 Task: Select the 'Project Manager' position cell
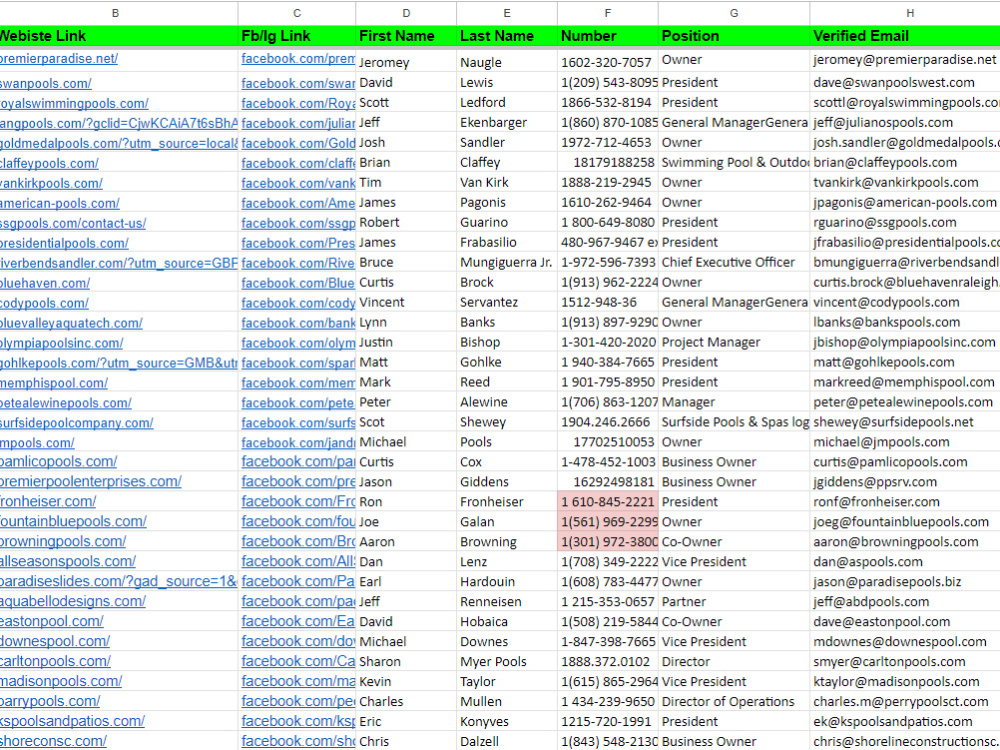coord(734,342)
